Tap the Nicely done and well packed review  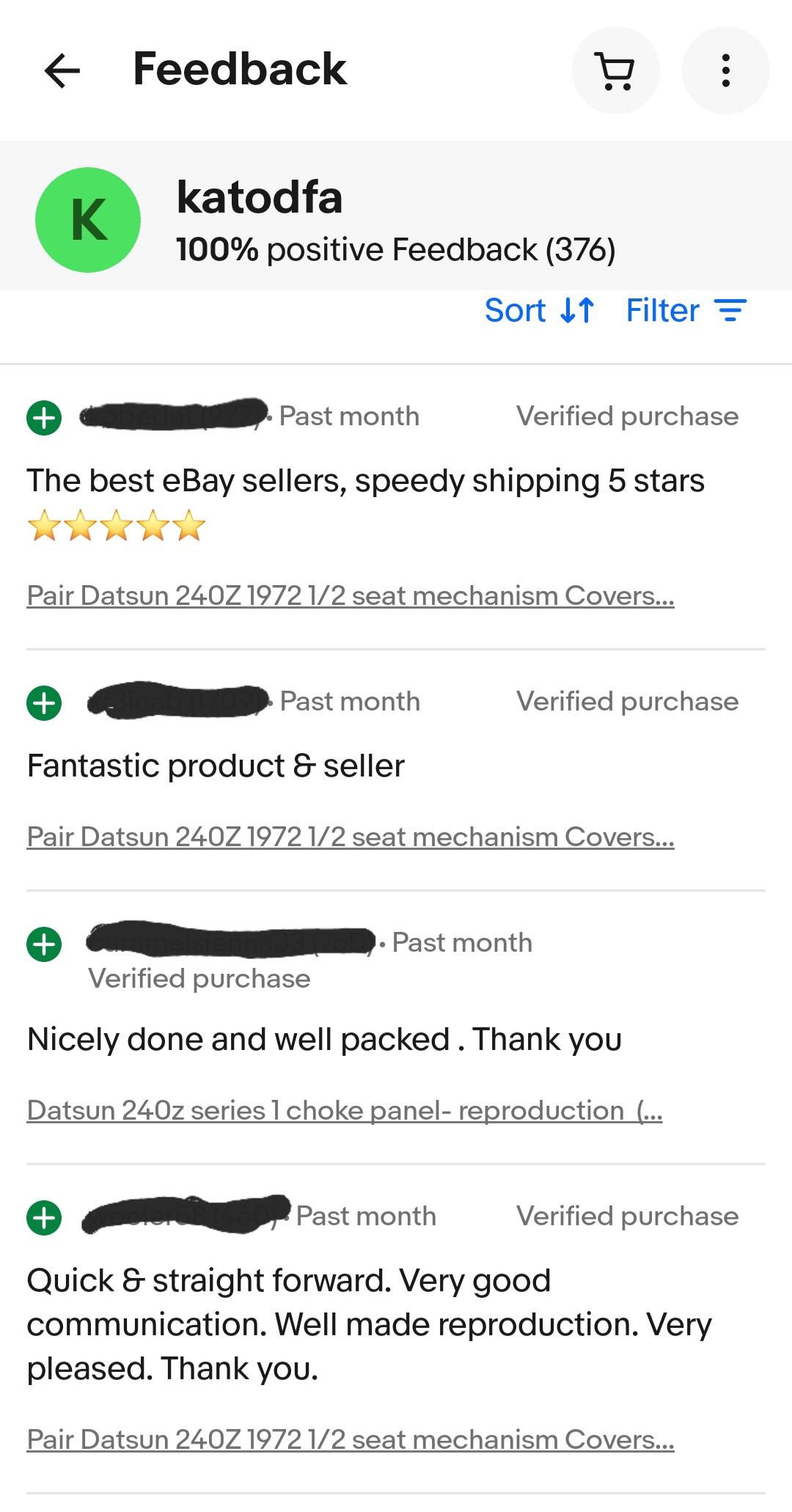324,1039
